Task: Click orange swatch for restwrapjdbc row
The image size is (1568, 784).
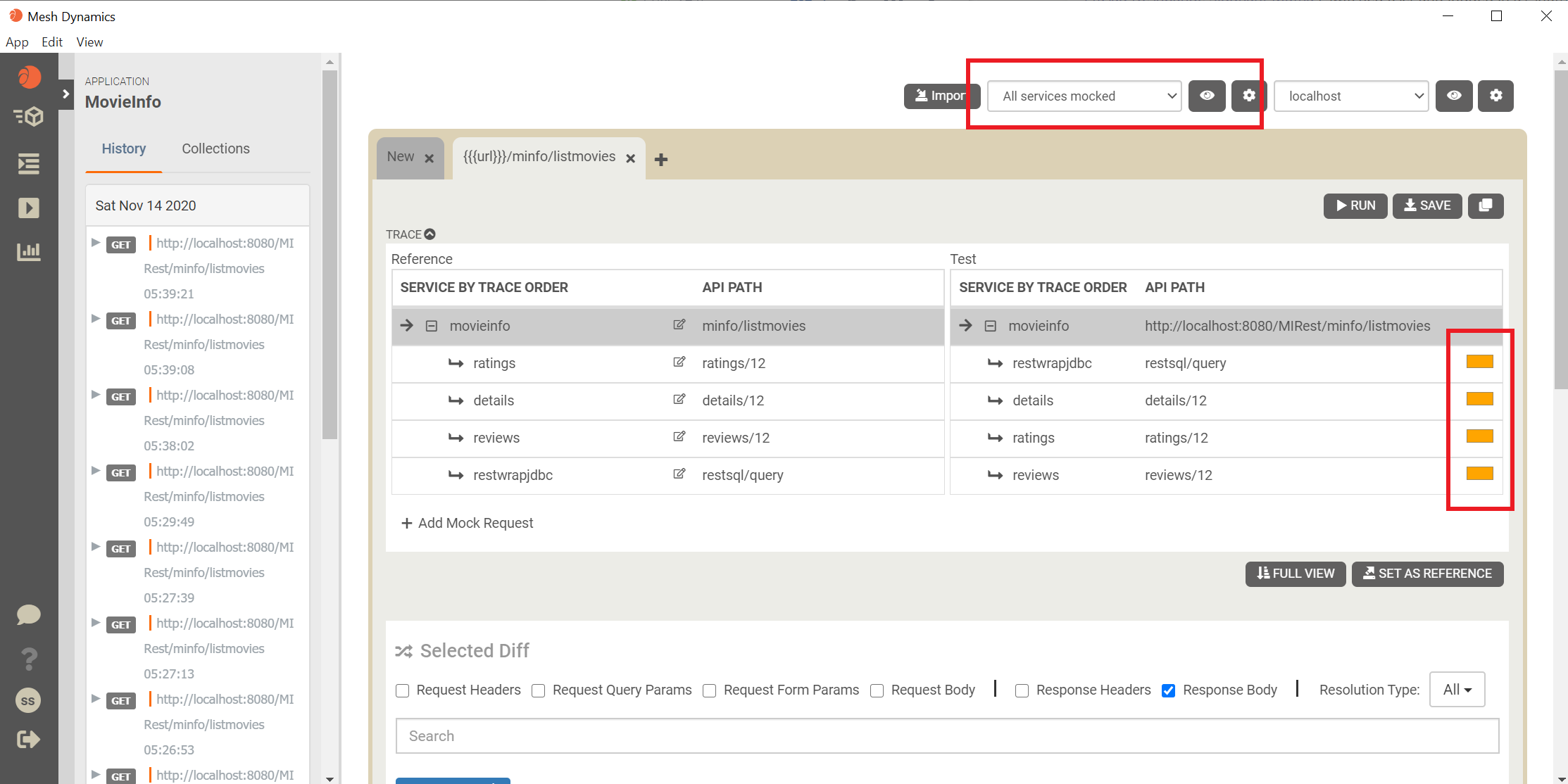Action: coord(1479,362)
